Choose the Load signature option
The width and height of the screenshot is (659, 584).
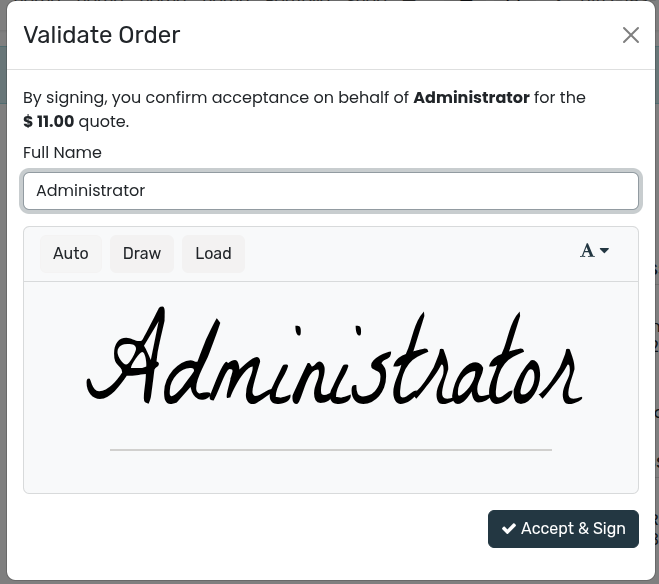213,254
